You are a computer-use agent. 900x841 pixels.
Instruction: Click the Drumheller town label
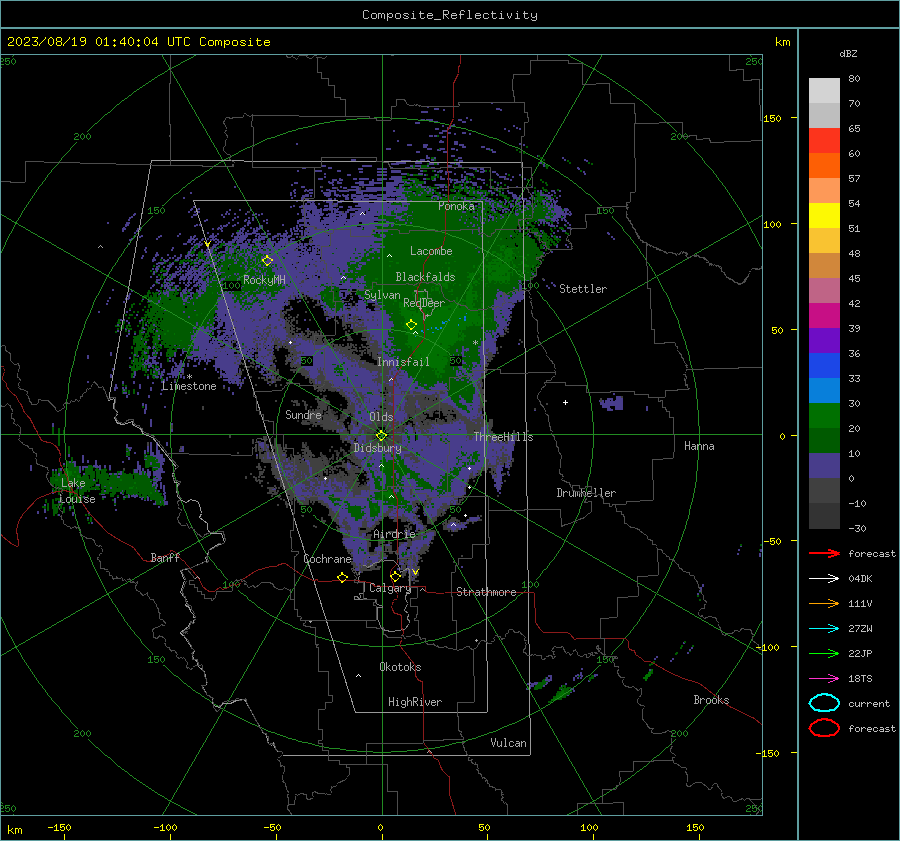pyautogui.click(x=586, y=493)
